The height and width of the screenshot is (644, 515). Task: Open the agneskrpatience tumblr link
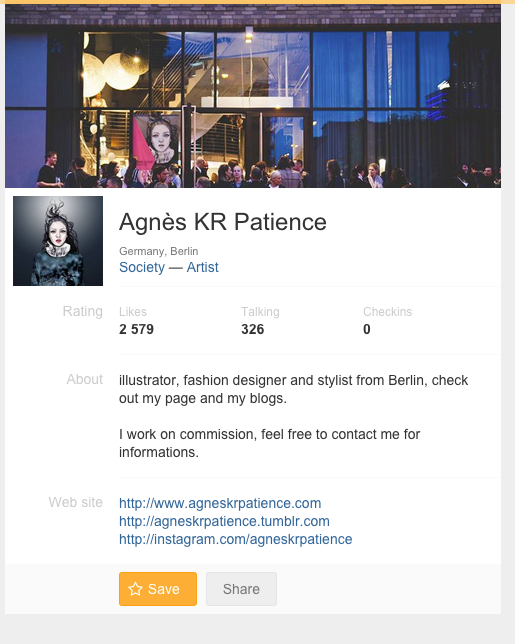click(224, 521)
